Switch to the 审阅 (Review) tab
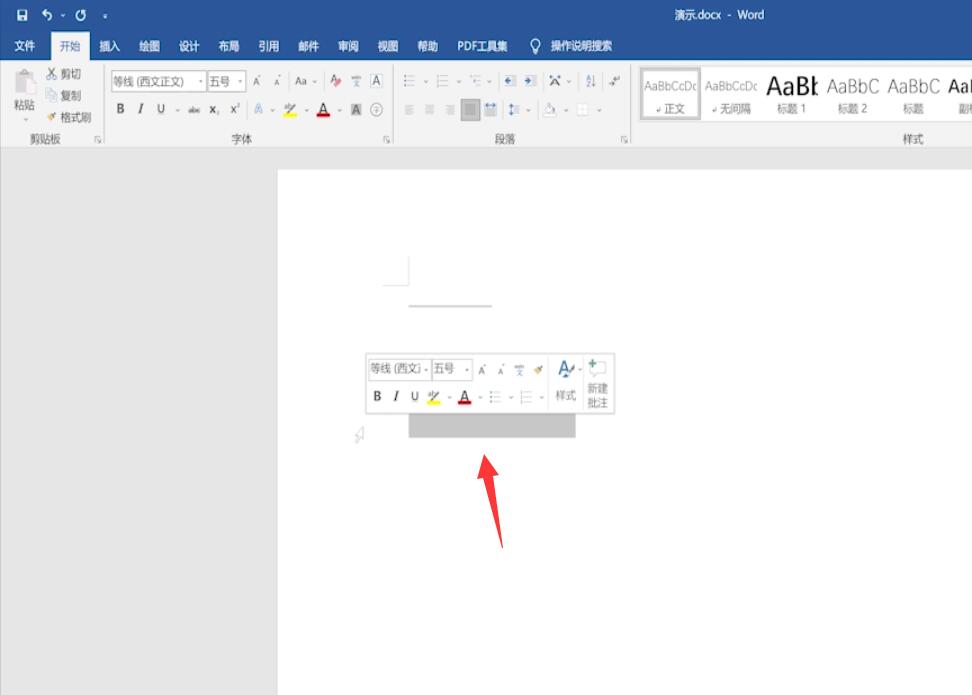Screen dimensions: 972x695 (348, 46)
